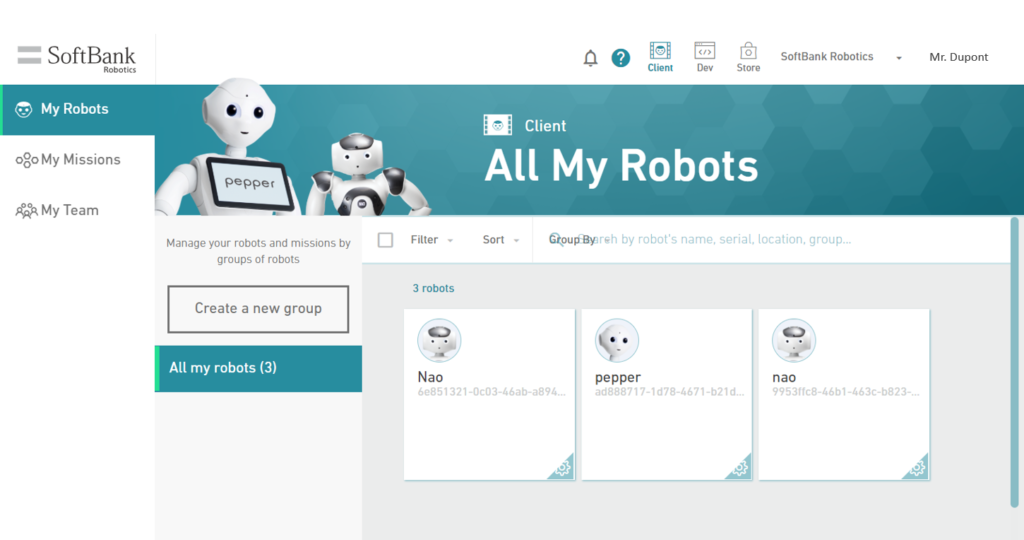Select My Robots in sidebar

tap(74, 109)
